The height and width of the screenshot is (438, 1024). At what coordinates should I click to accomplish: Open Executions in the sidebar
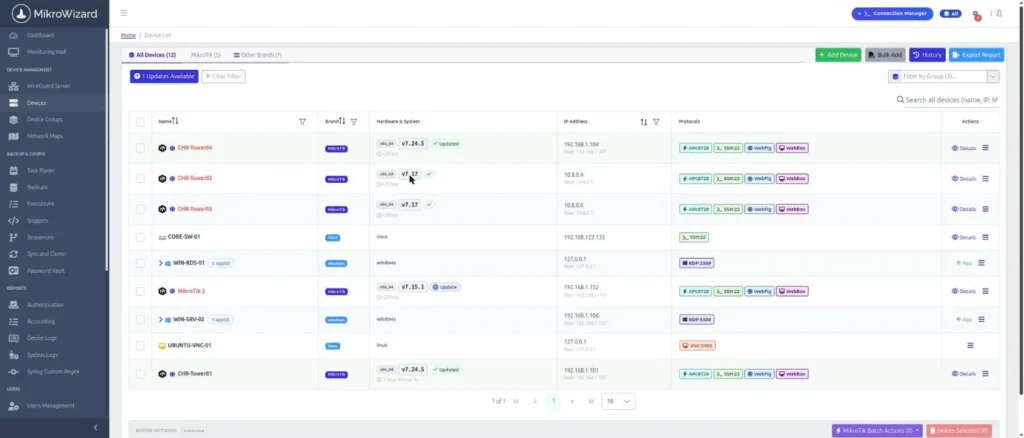[x=40, y=204]
